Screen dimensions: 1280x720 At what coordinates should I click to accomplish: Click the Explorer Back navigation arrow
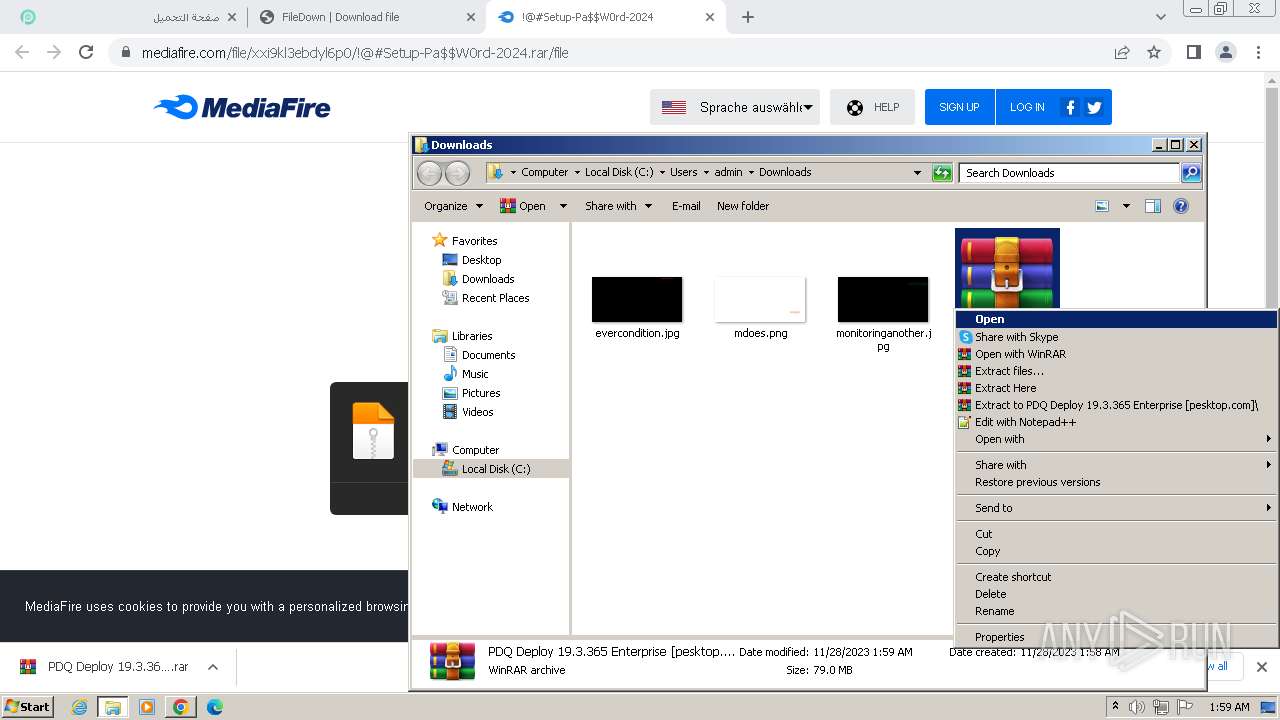click(429, 173)
